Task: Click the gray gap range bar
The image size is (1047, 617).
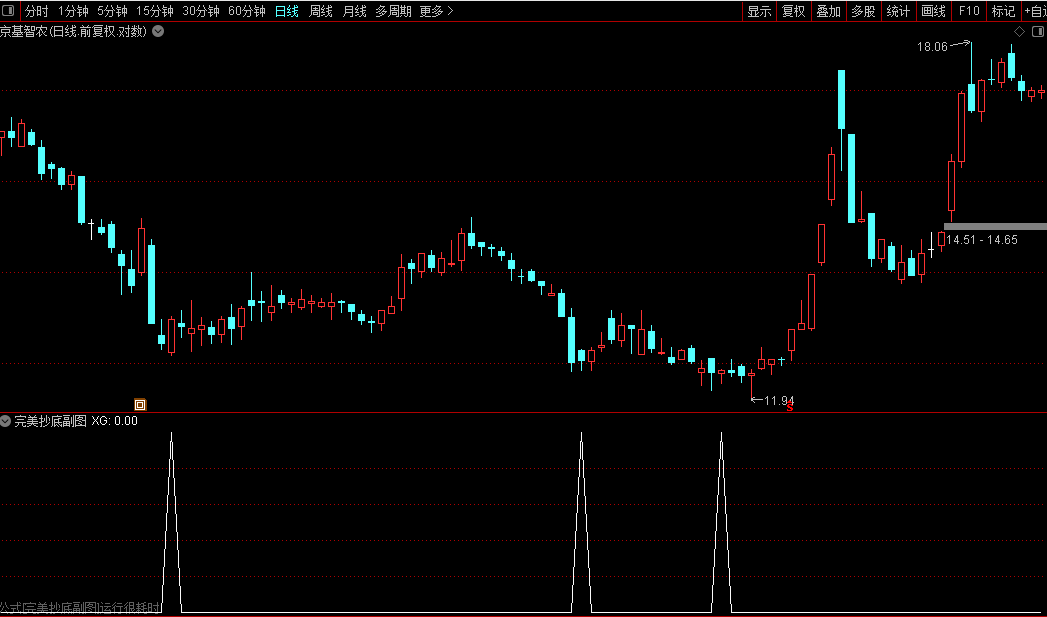Action: [x=995, y=226]
